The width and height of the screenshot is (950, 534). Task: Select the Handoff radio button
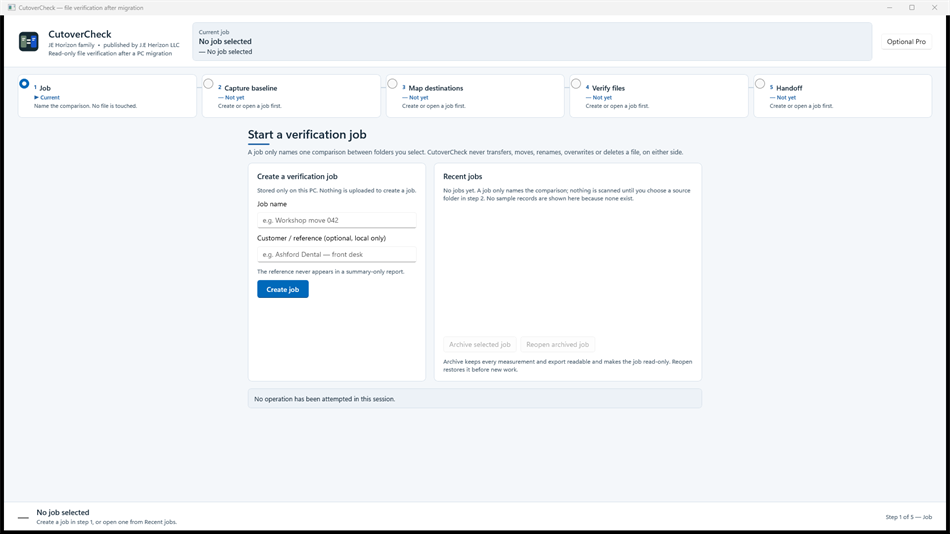760,84
